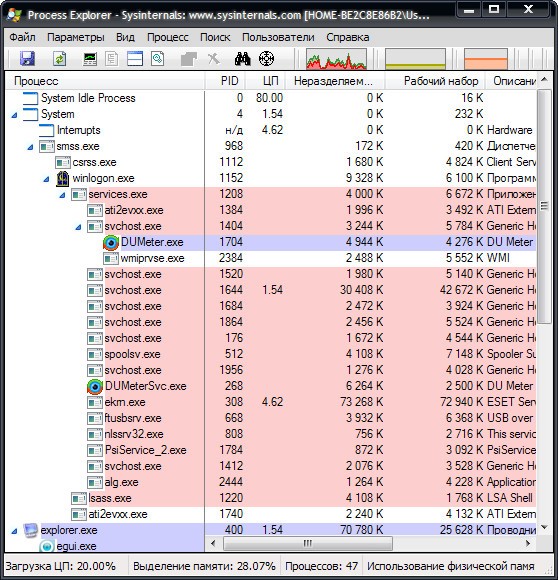Click the lsass.exe process icon
Screen dimensions: 558x580
click(x=79, y=499)
